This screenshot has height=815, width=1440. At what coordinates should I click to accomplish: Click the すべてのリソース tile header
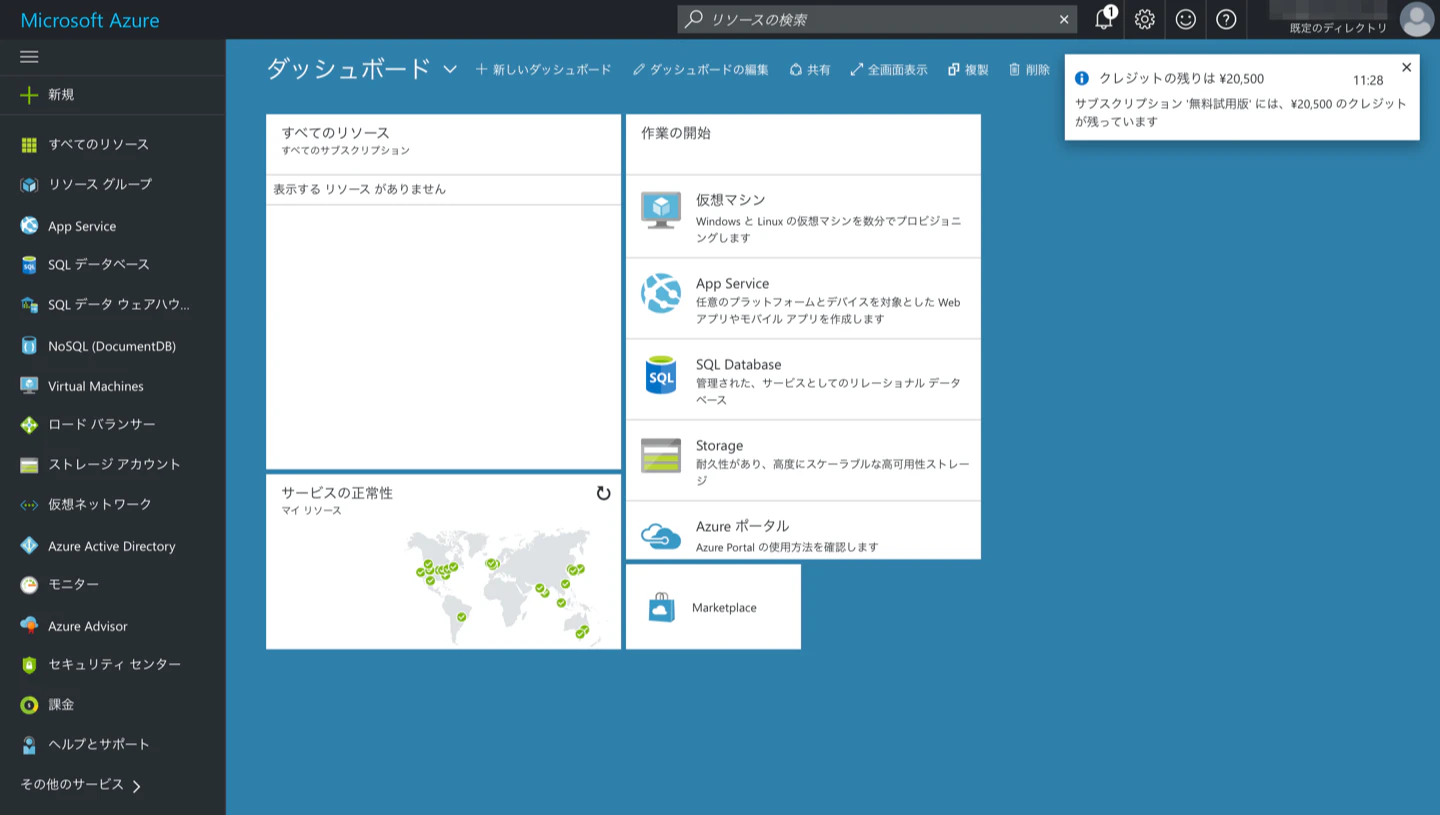444,144
